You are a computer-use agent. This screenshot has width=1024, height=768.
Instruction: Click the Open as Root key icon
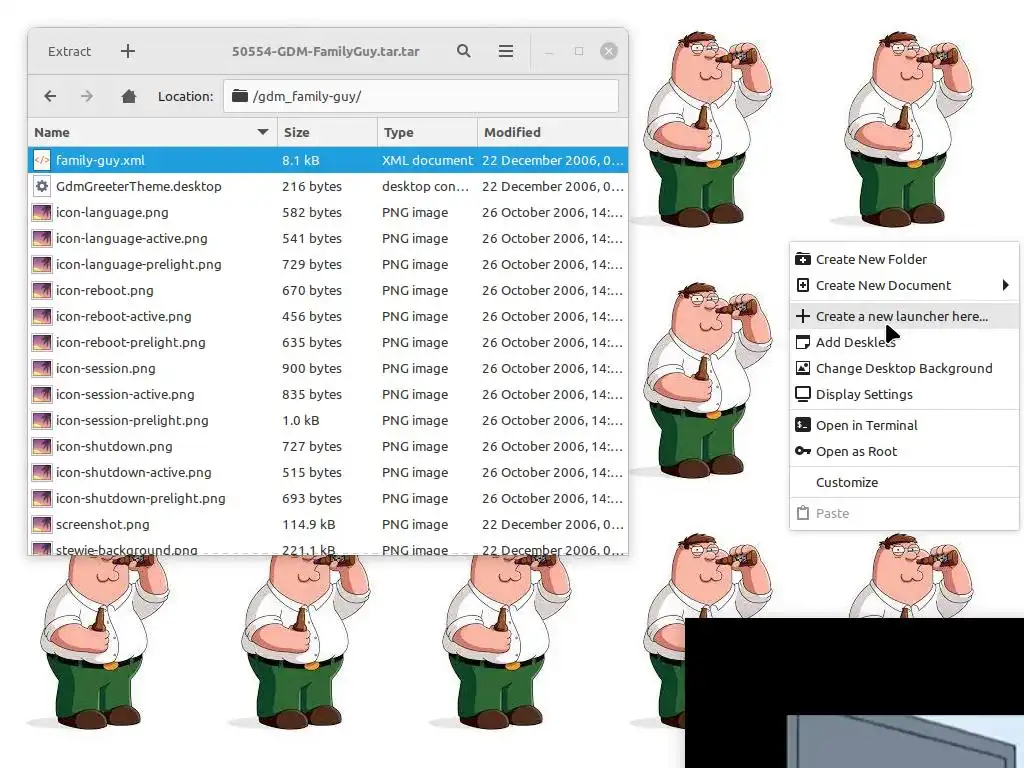[803, 451]
